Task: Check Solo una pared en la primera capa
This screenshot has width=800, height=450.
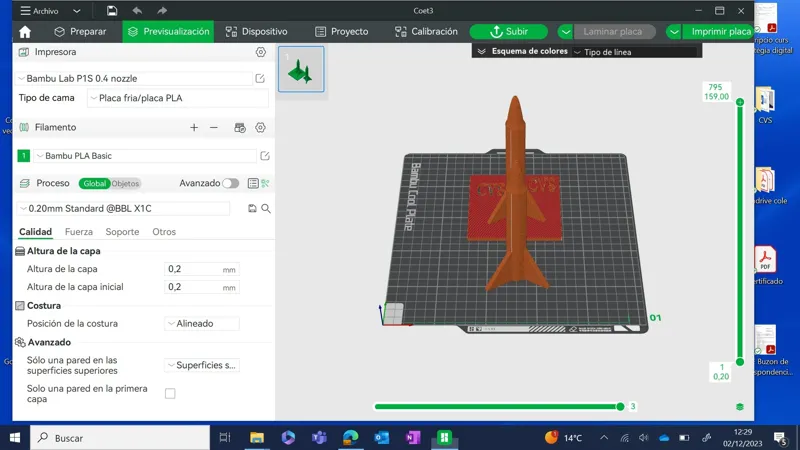Action: (x=170, y=393)
